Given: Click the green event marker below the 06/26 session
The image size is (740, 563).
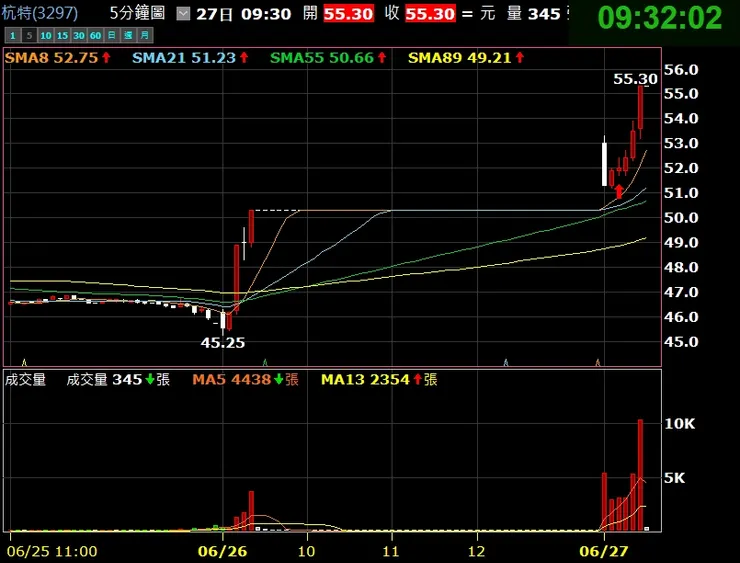Looking at the screenshot, I should (x=265, y=362).
